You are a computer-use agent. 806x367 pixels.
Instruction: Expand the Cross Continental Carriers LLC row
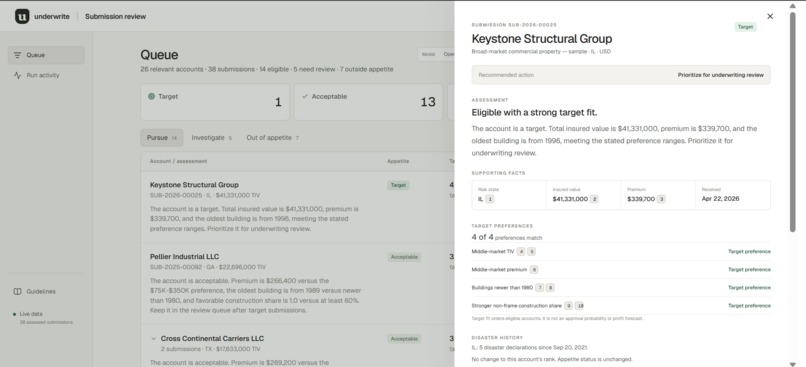(153, 339)
